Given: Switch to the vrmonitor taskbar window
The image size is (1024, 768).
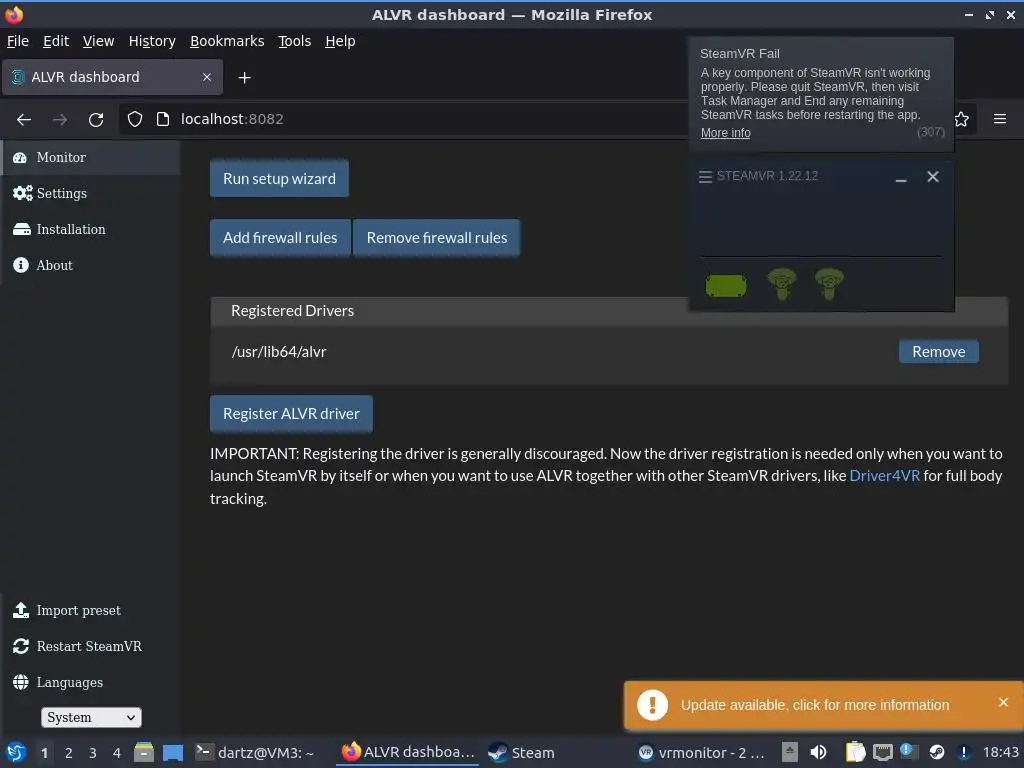Looking at the screenshot, I should [701, 752].
